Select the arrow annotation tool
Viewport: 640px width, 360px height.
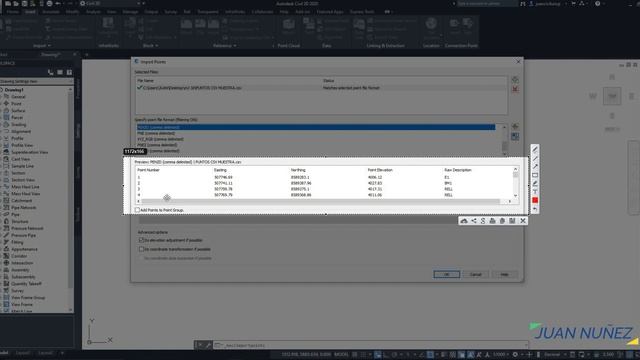(x=535, y=167)
